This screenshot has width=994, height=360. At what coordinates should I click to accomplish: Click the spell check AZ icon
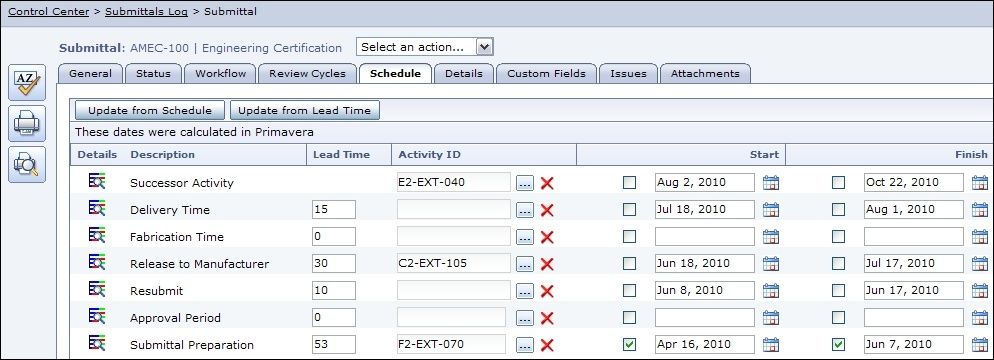click(27, 82)
